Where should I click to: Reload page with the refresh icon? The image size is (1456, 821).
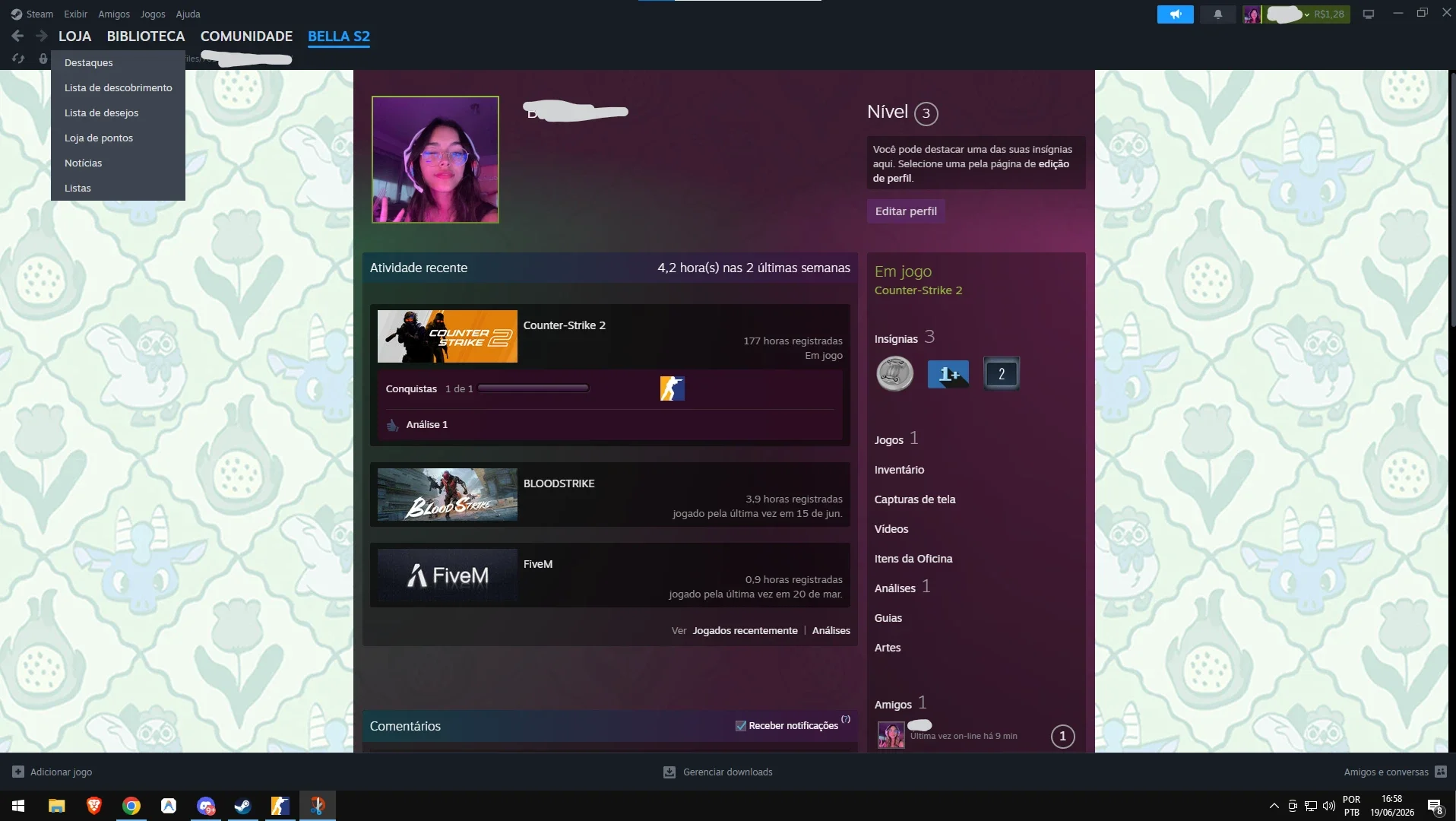(x=18, y=59)
